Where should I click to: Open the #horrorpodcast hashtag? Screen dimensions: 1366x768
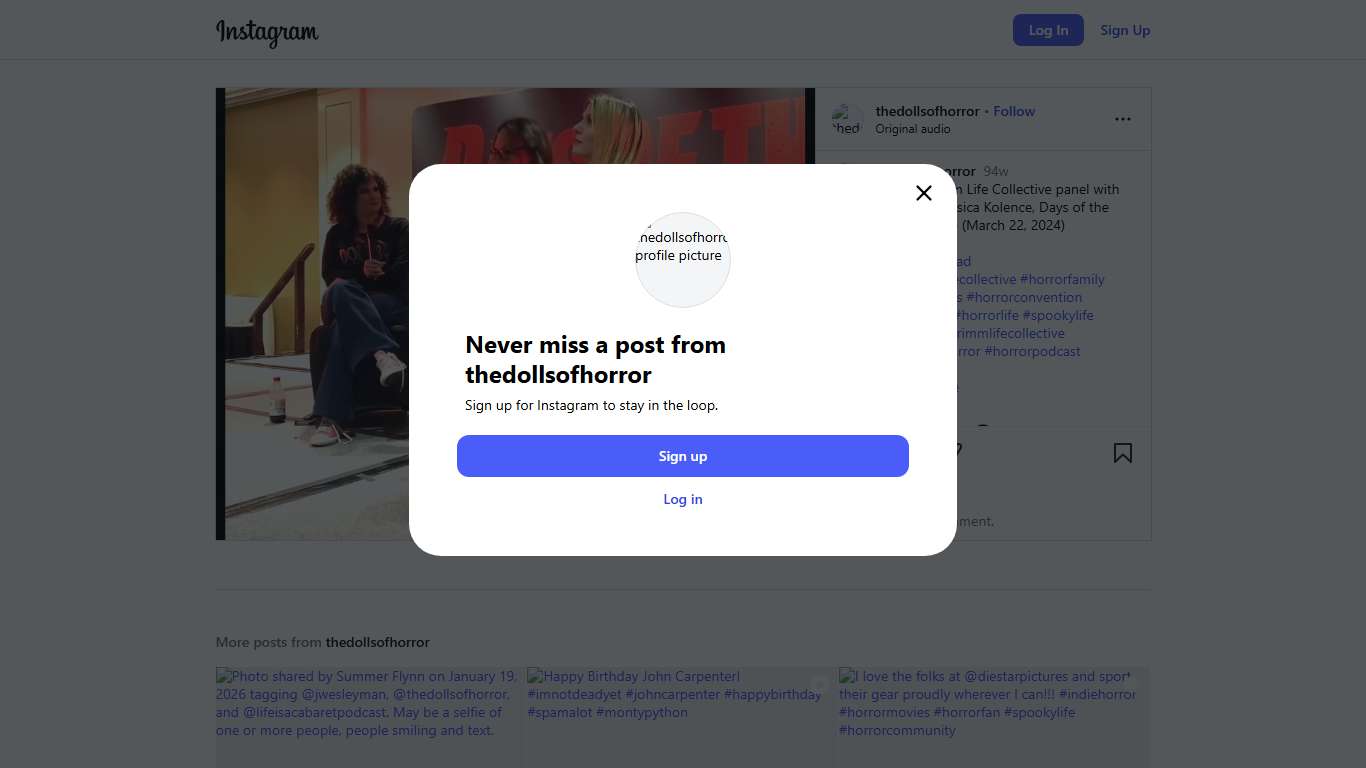pos(1032,351)
